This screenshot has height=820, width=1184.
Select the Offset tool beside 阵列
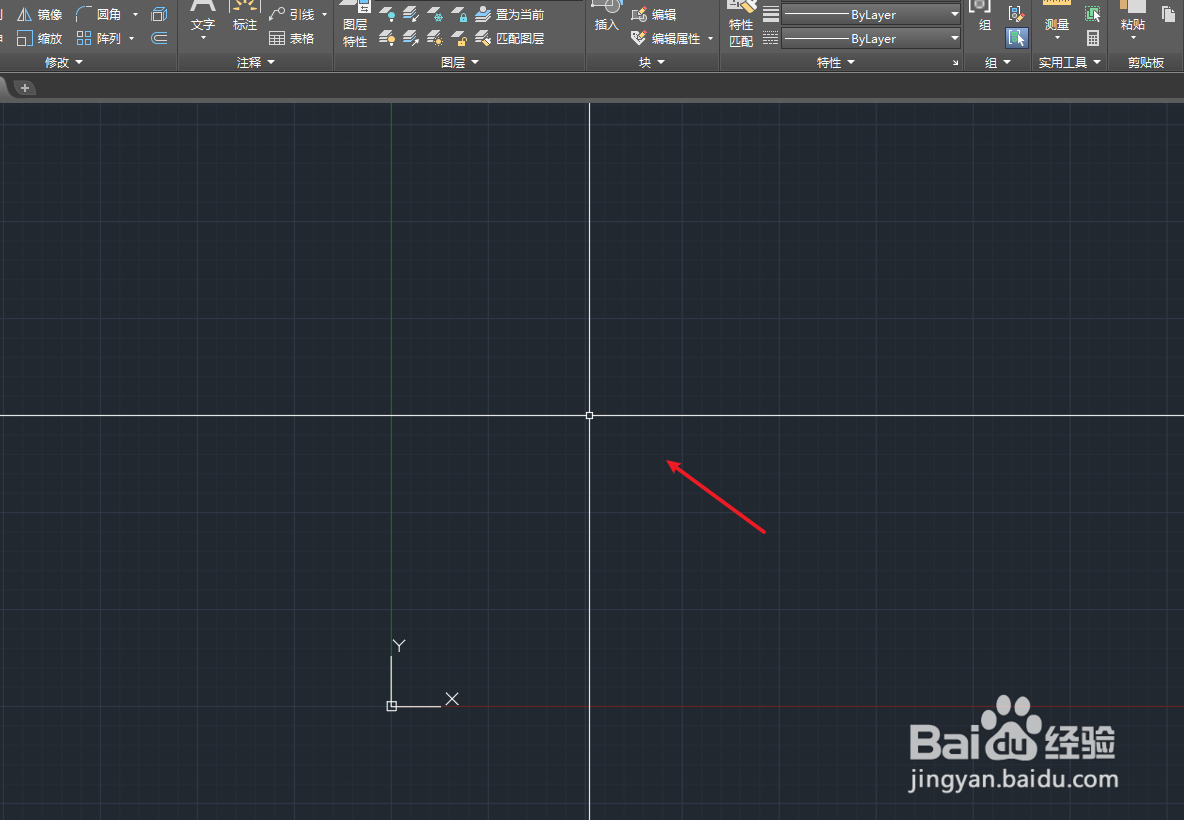point(159,39)
